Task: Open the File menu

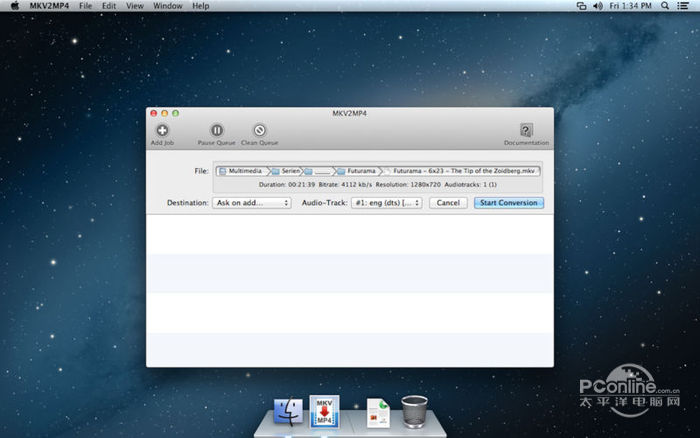Action: [85, 6]
